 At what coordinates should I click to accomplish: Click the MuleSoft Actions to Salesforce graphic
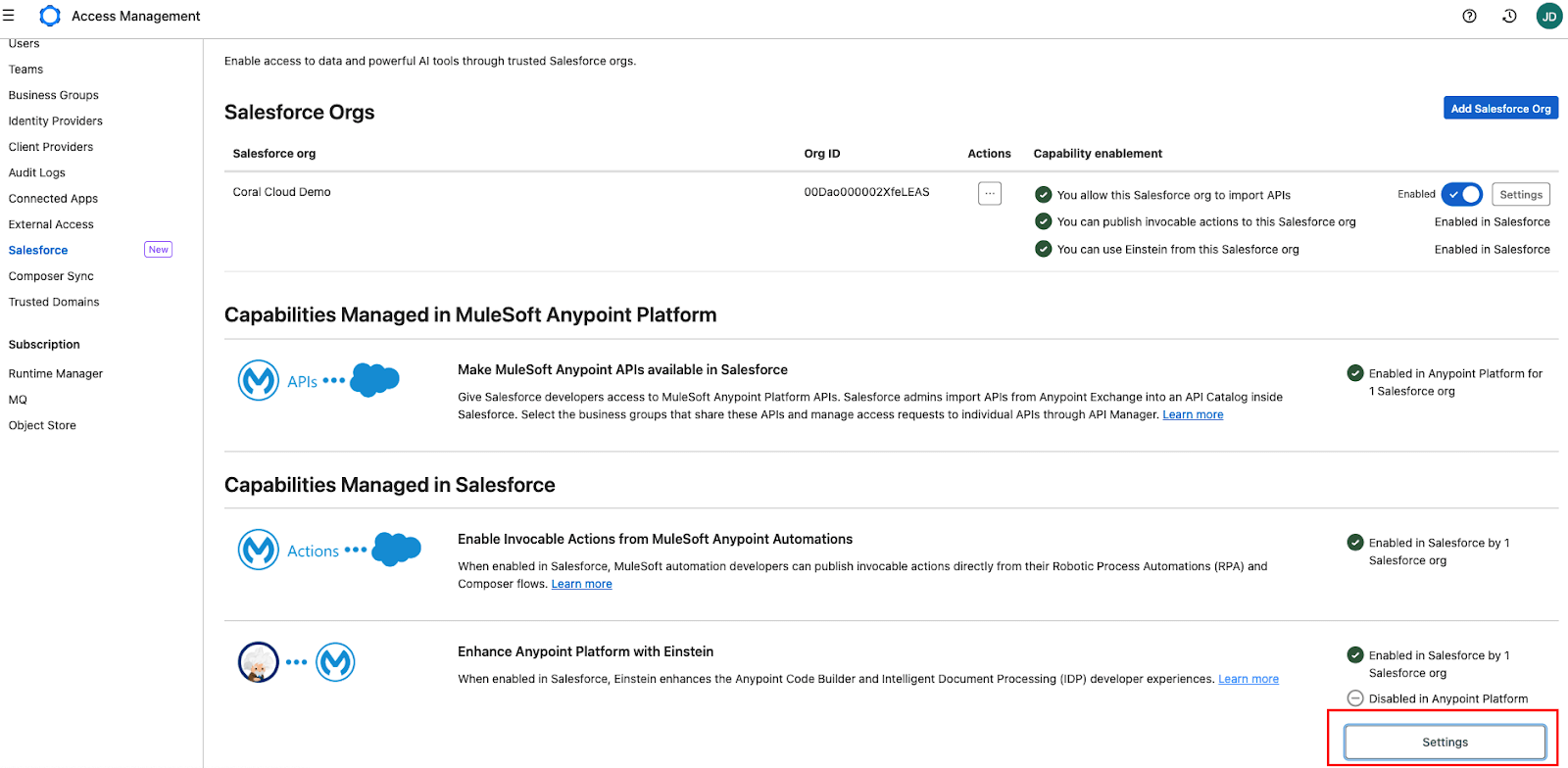[329, 551]
